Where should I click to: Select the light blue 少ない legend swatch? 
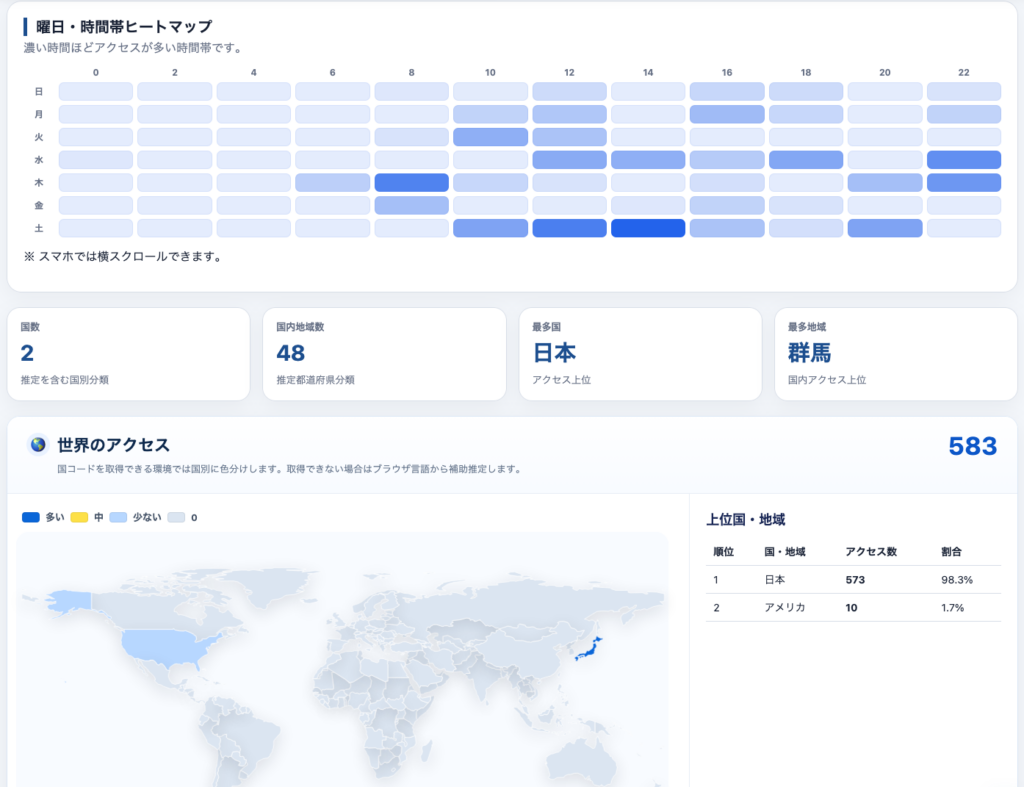118,517
